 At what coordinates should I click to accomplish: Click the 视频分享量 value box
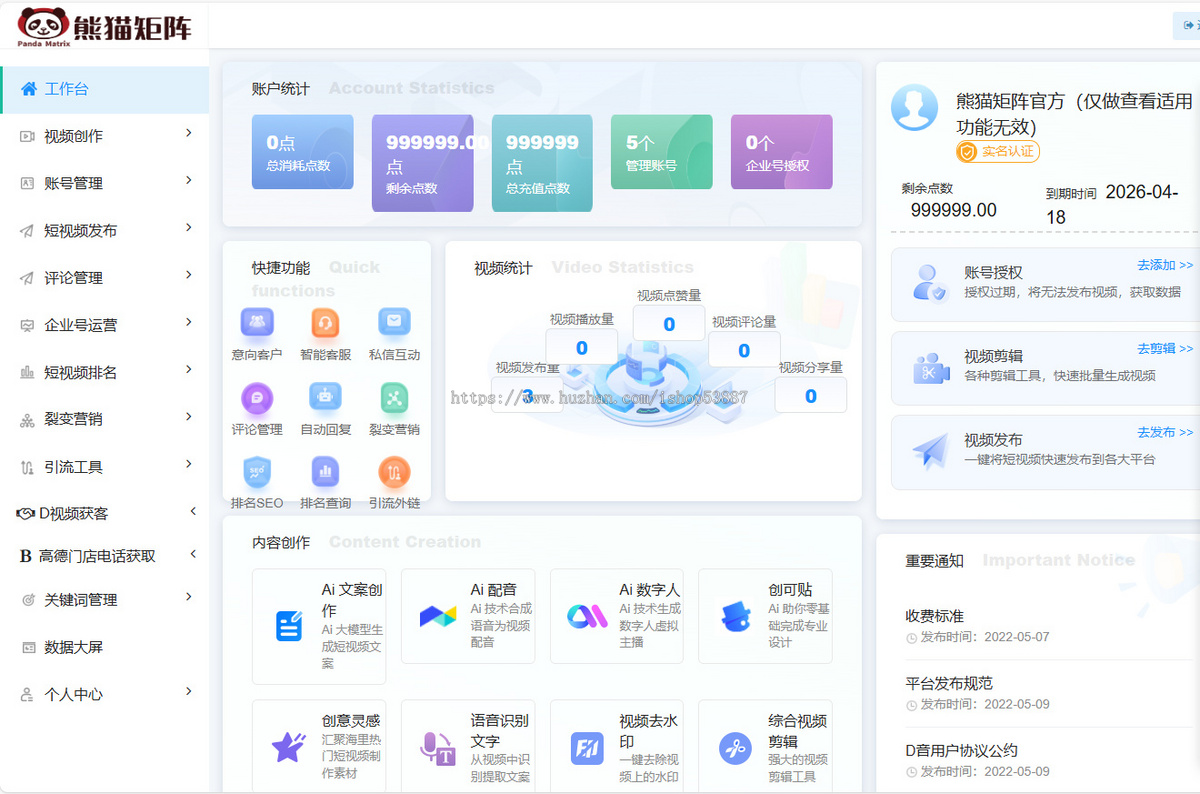point(811,395)
